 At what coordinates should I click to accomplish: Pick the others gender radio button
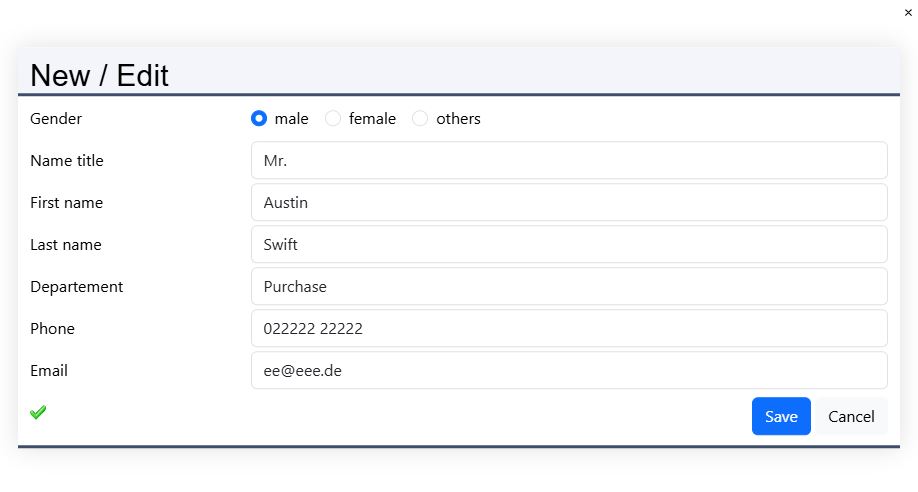[420, 118]
